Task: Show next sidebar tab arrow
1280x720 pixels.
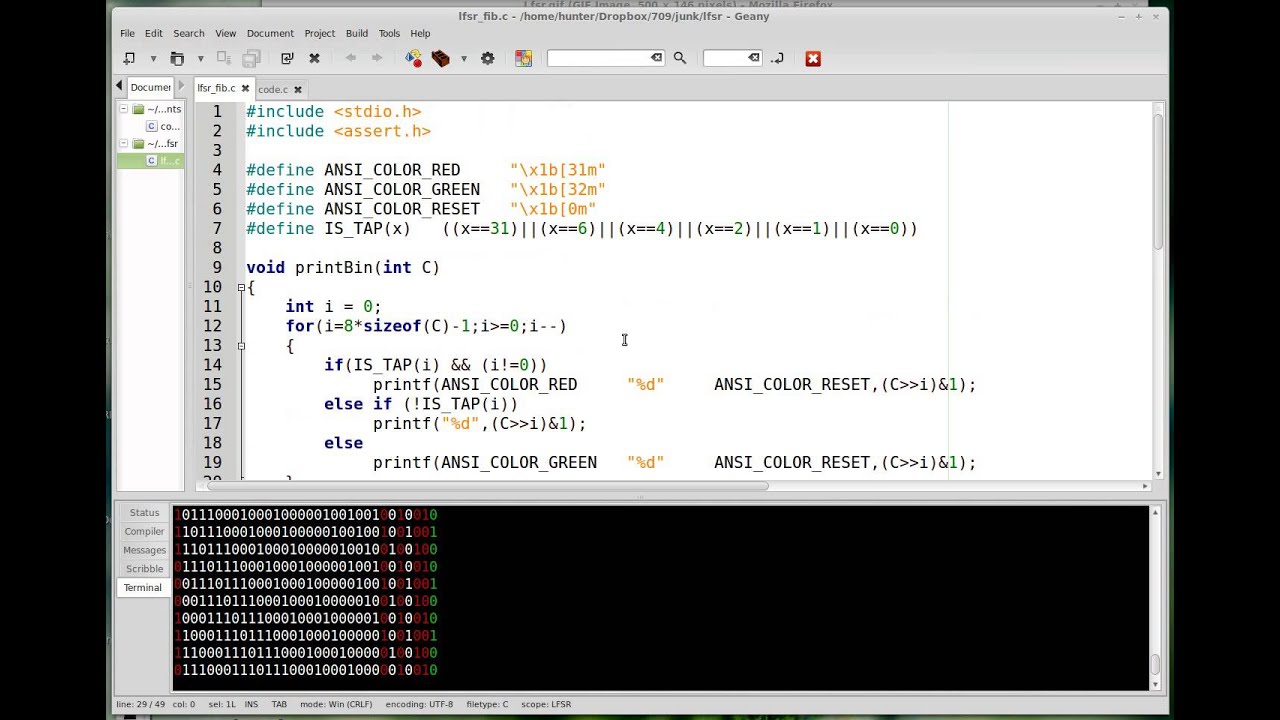Action: (x=180, y=87)
